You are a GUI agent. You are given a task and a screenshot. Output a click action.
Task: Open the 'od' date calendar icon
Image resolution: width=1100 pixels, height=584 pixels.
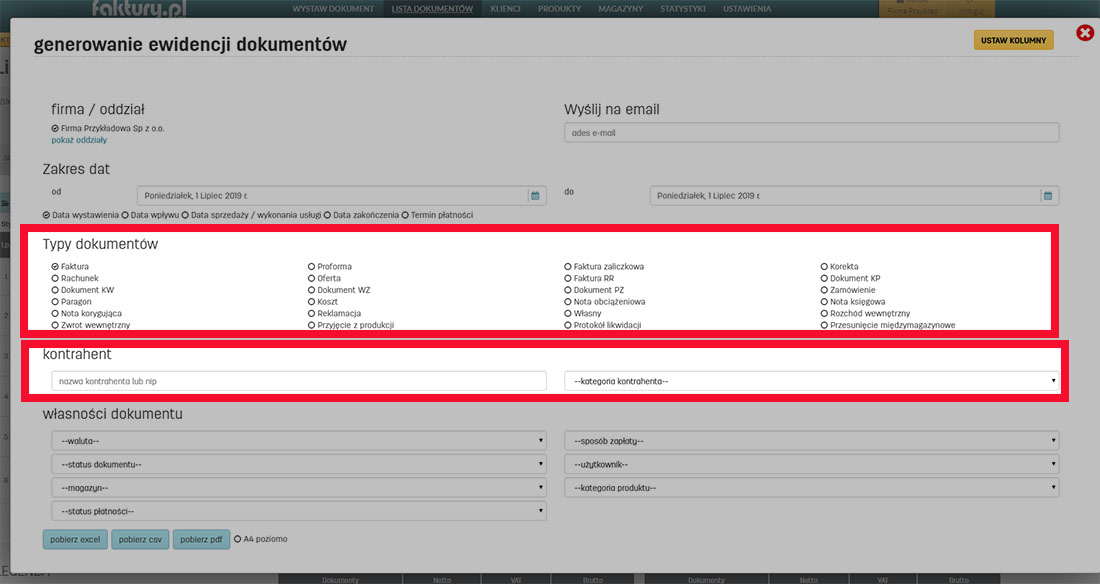tap(535, 196)
